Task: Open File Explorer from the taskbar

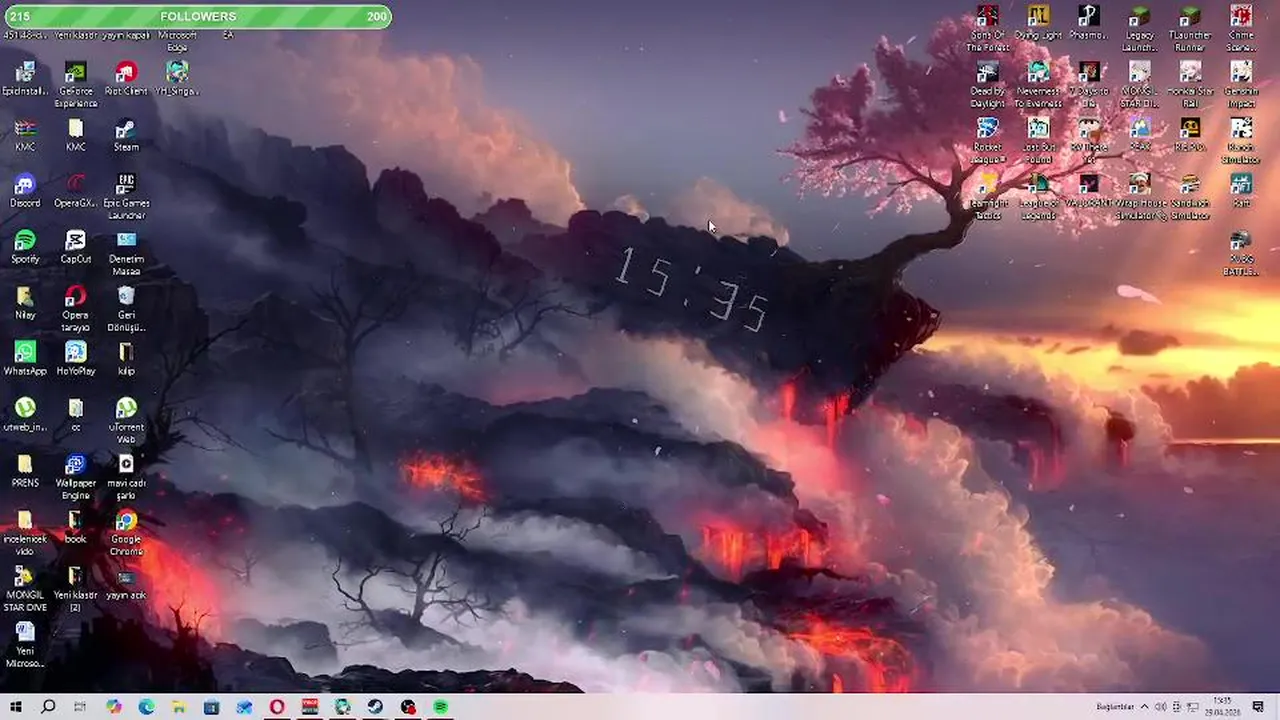Action: 178,707
